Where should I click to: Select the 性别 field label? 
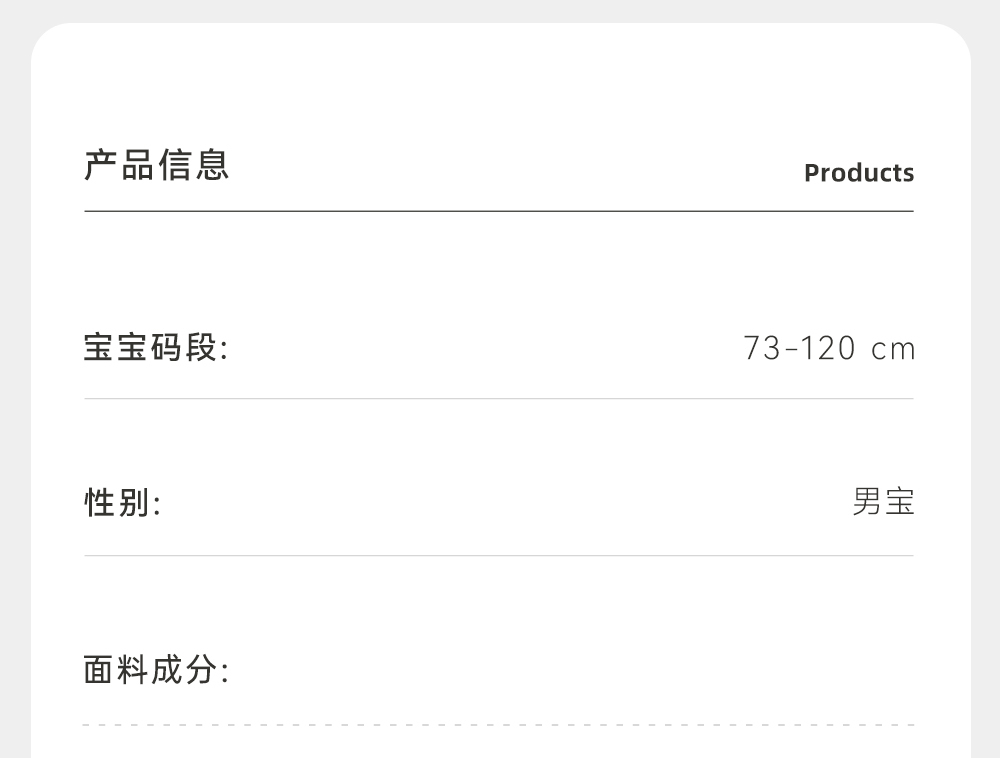[x=122, y=503]
